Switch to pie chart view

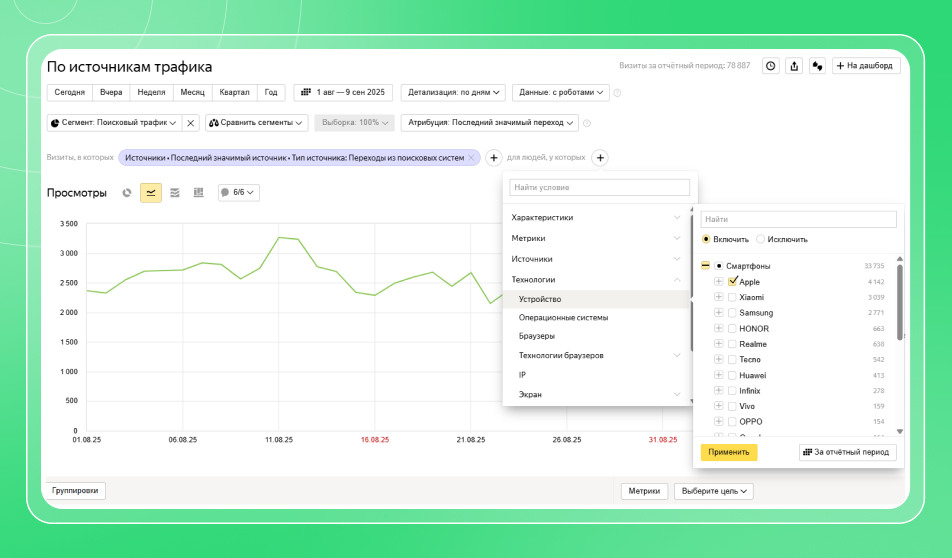click(127, 192)
